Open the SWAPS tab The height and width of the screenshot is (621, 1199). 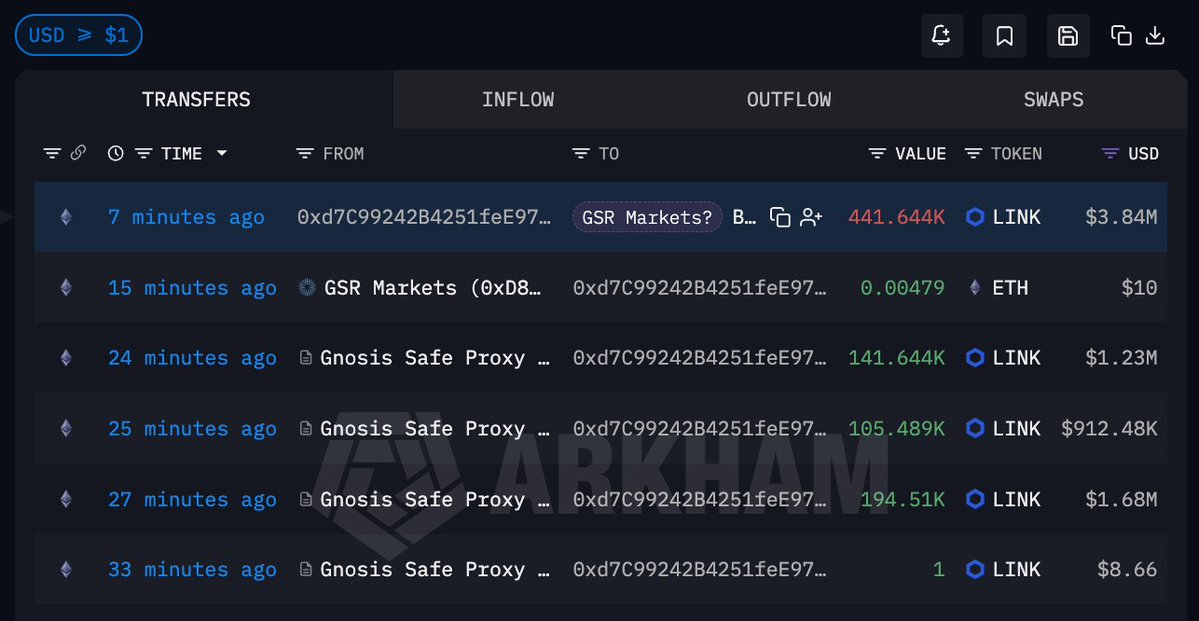[1053, 99]
